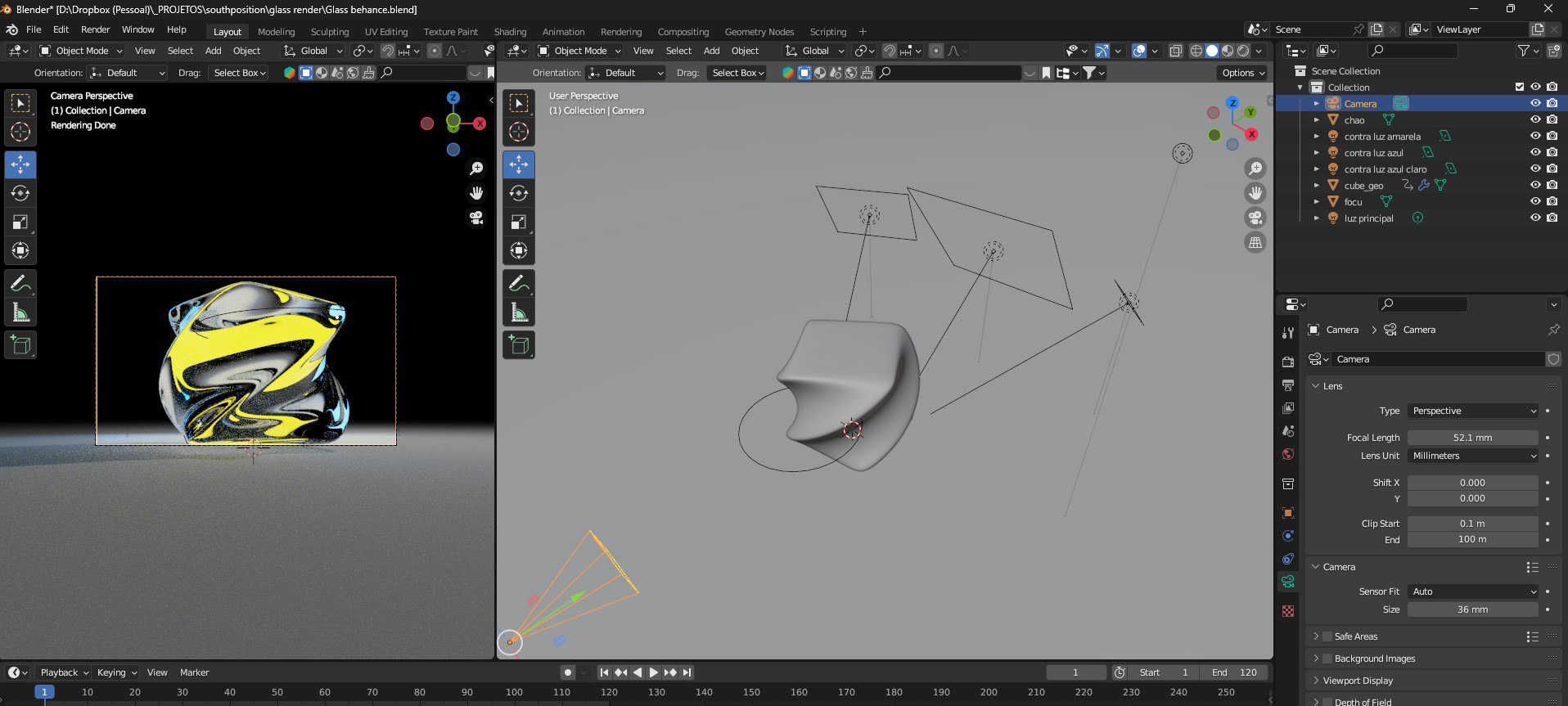This screenshot has width=1568, height=706.
Task: Open the Object properties tab
Action: pyautogui.click(x=1288, y=513)
